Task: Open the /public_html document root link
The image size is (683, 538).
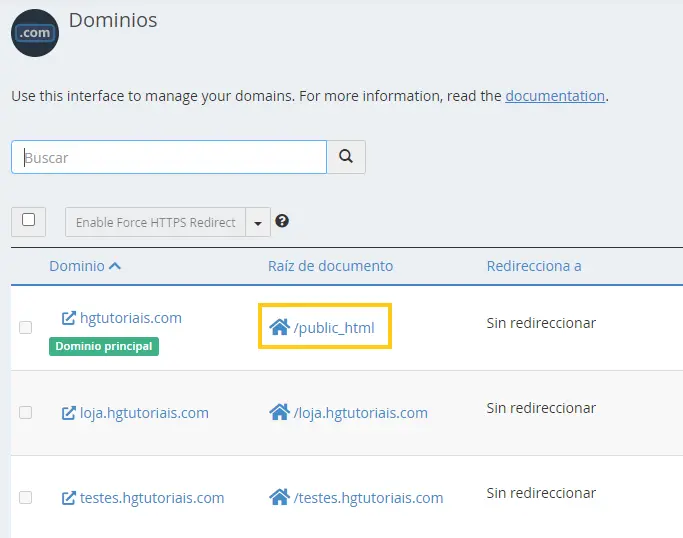Action: 334,328
